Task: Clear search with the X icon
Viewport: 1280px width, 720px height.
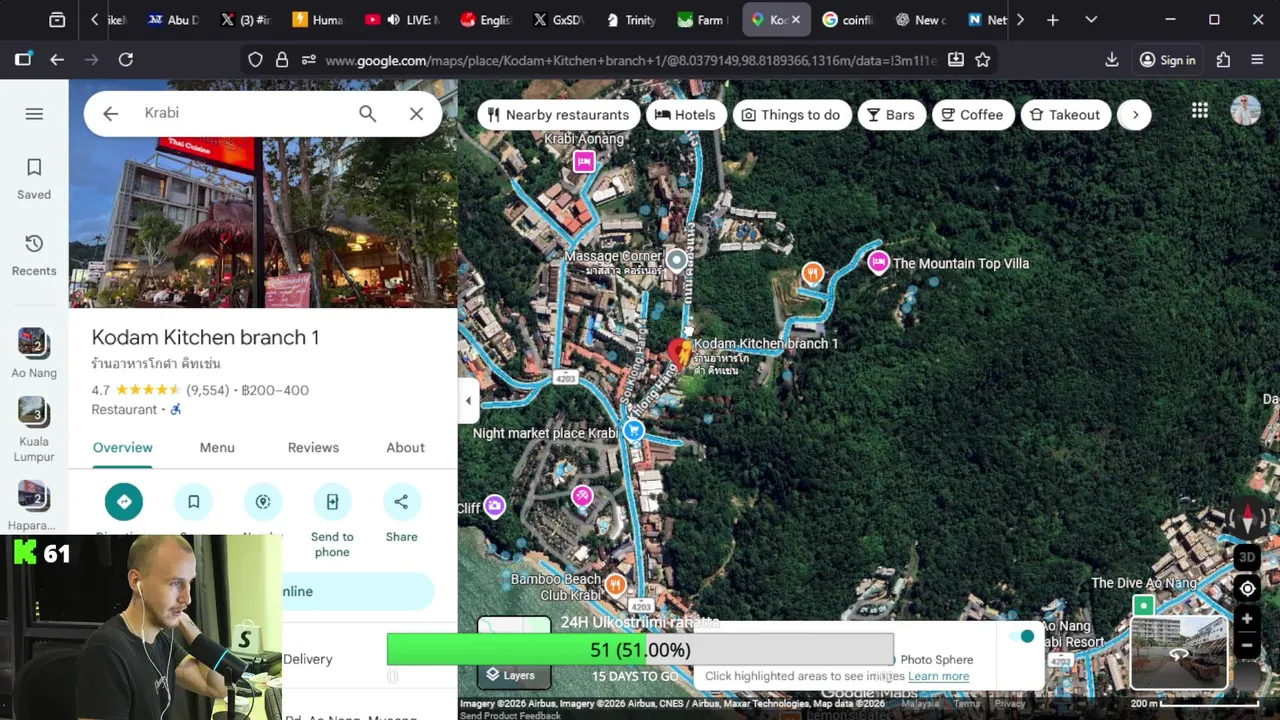Action: click(x=417, y=114)
